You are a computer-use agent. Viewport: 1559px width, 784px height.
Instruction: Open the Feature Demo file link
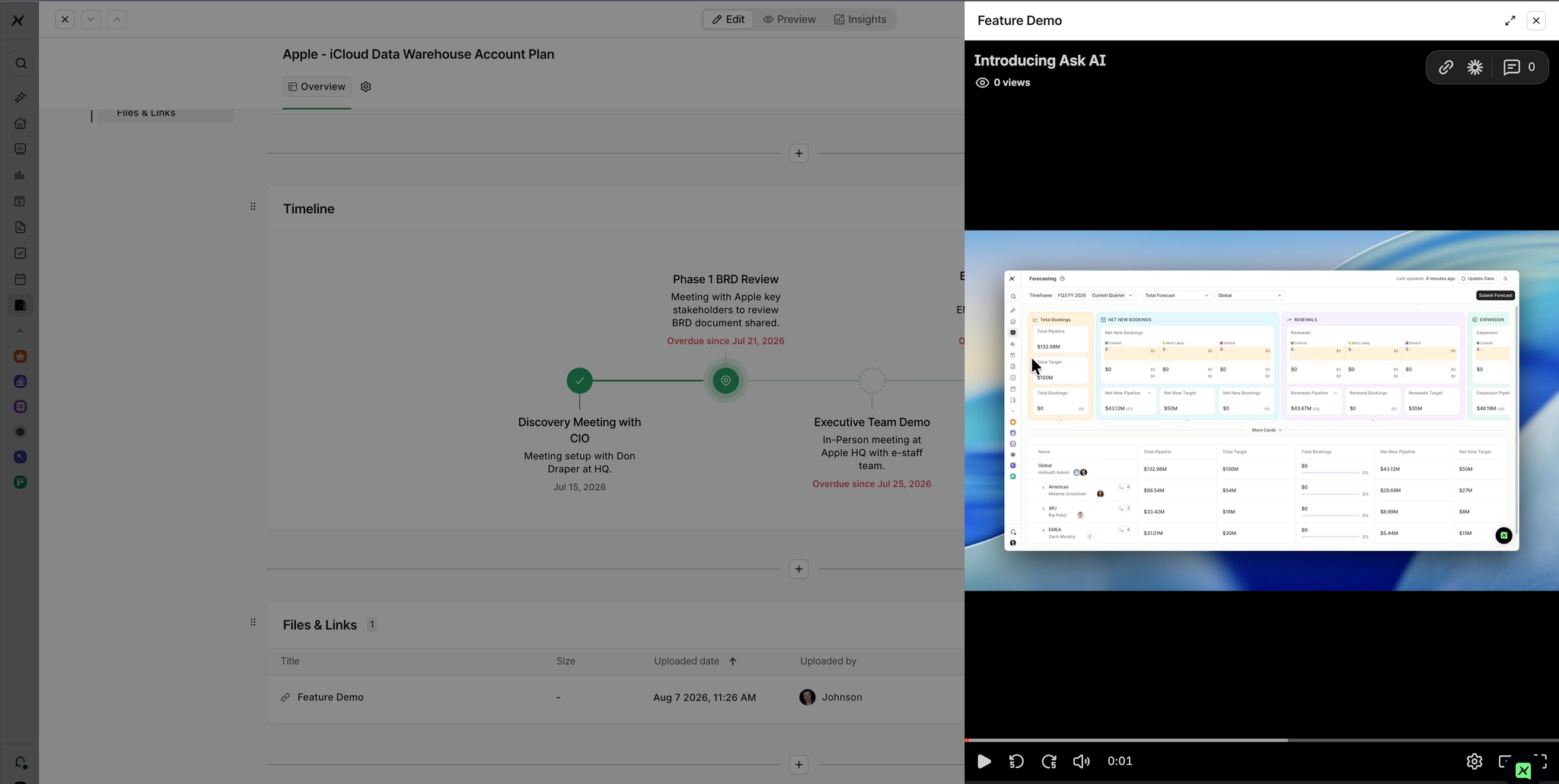[330, 697]
